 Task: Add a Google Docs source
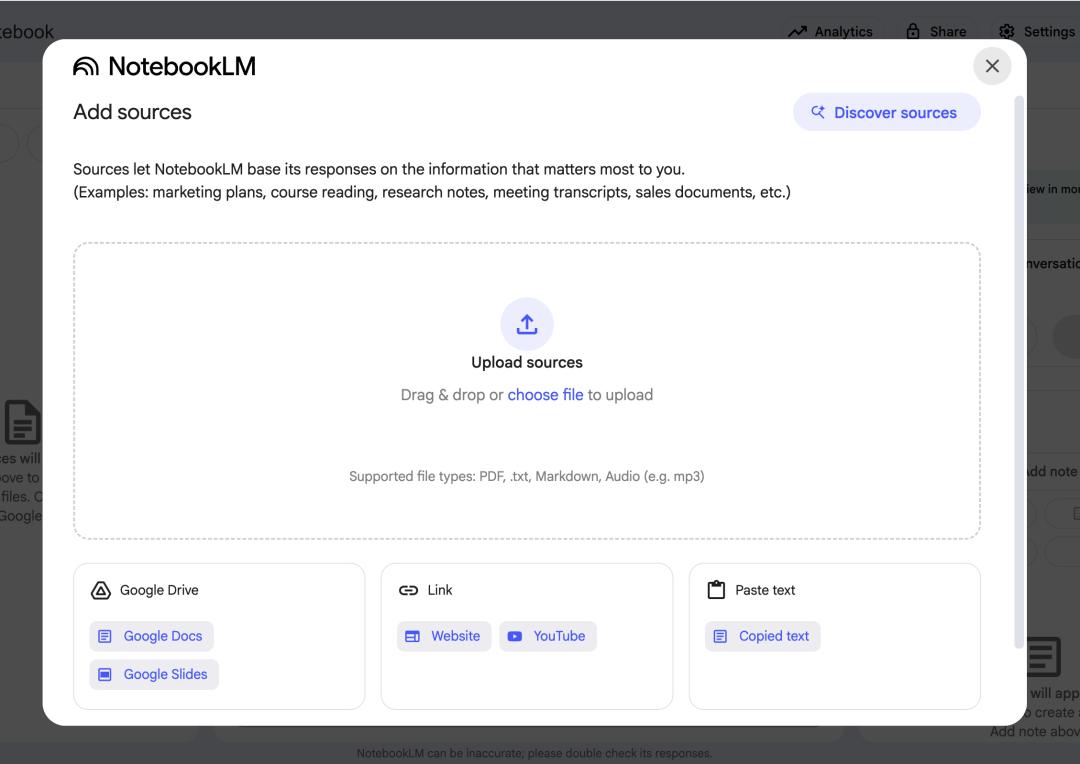coord(151,636)
